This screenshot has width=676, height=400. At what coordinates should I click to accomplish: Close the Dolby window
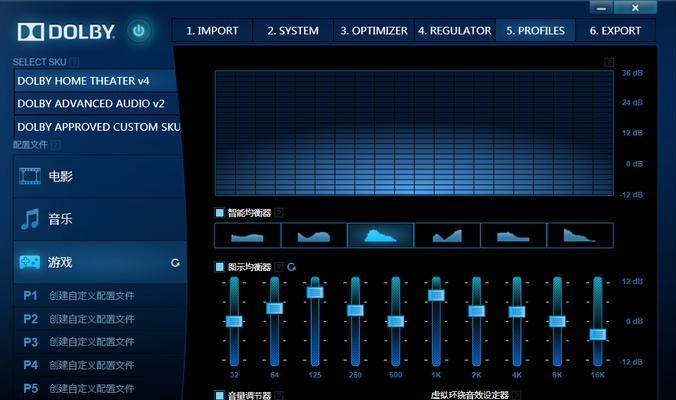pyautogui.click(x=635, y=8)
